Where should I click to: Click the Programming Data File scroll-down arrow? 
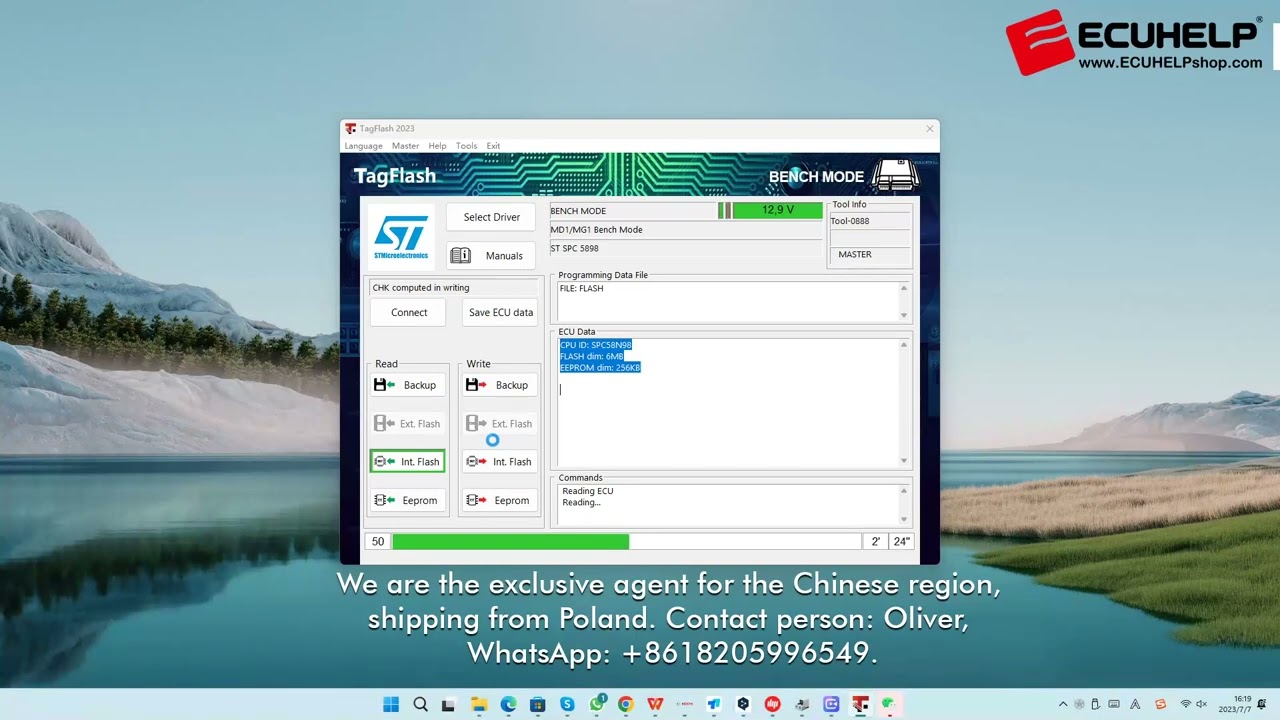coord(904,316)
